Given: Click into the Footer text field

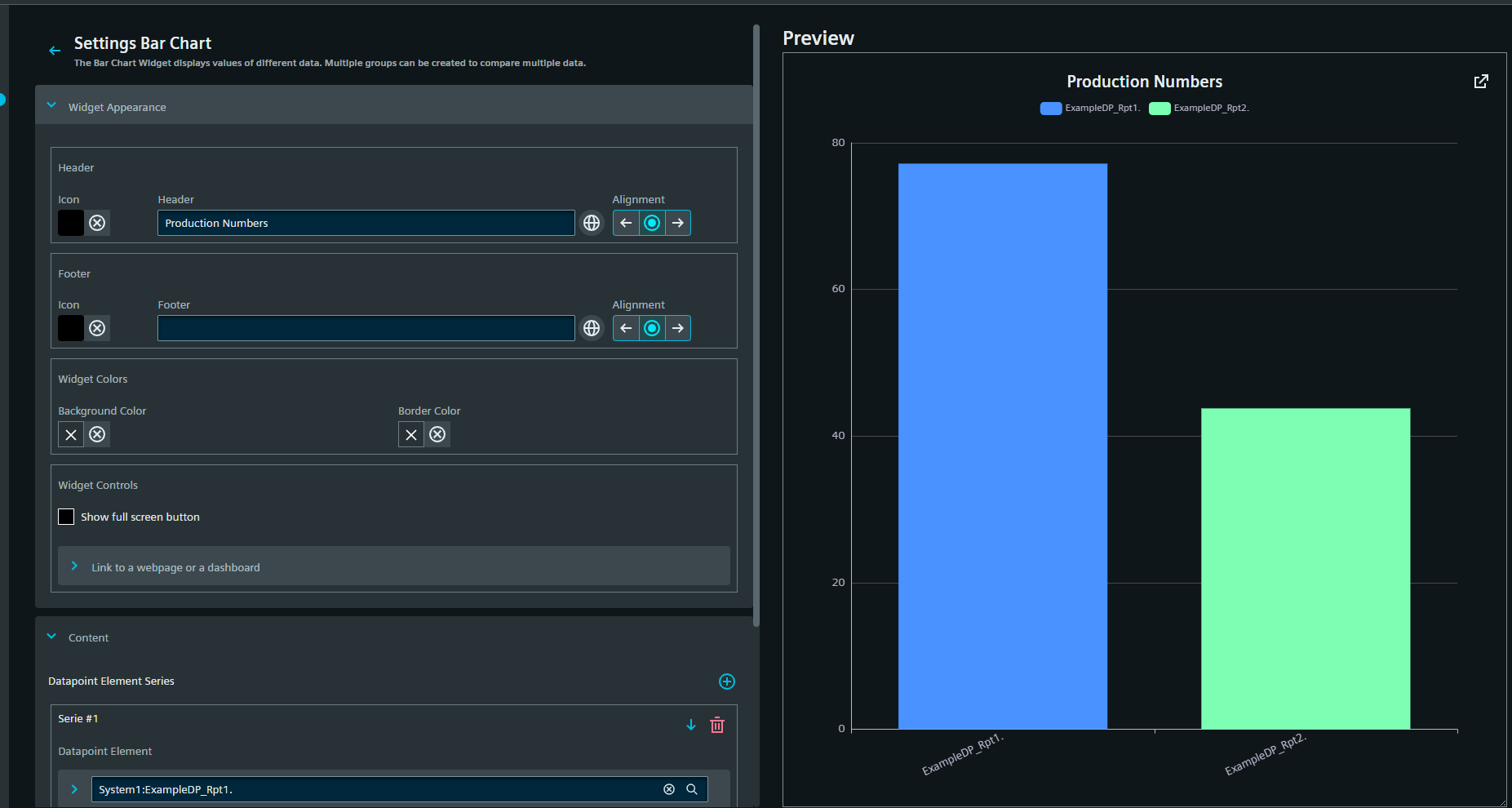Looking at the screenshot, I should [366, 328].
